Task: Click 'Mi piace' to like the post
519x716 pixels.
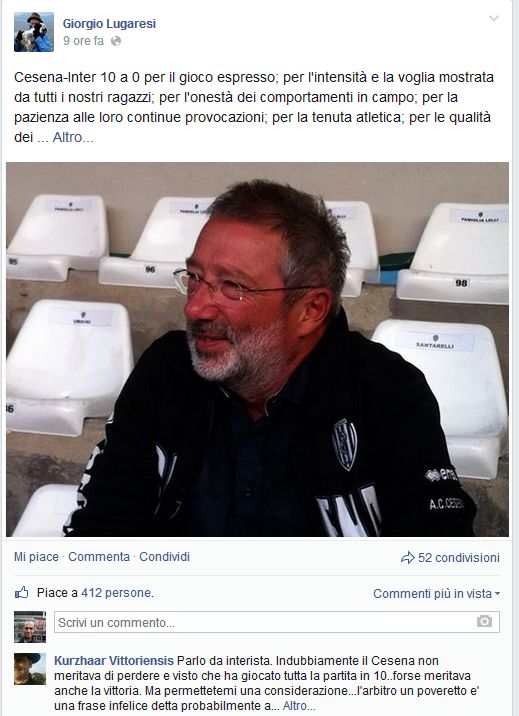Action: (37, 557)
